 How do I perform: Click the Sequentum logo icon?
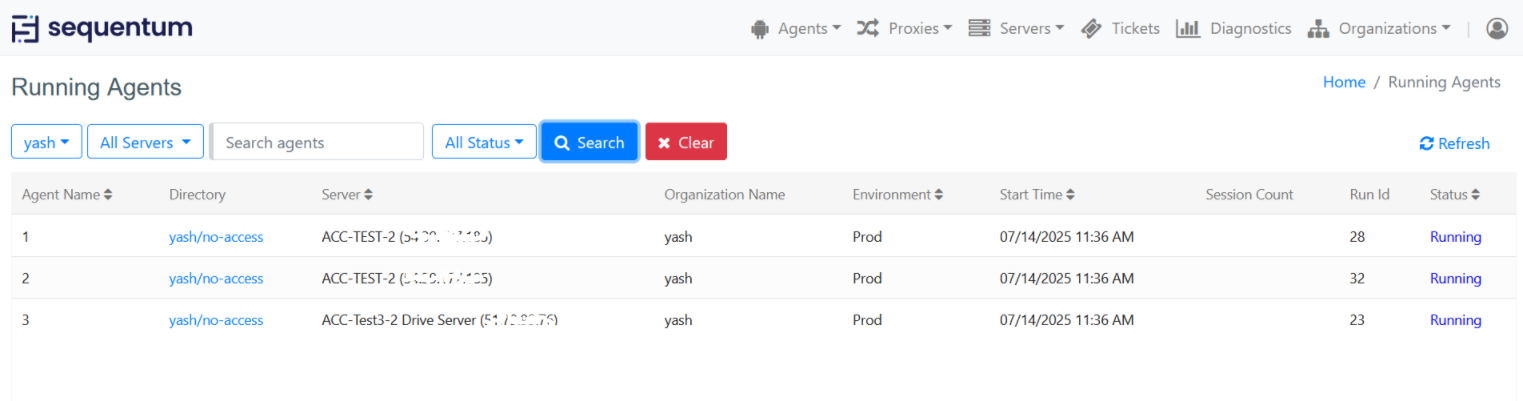[25, 29]
